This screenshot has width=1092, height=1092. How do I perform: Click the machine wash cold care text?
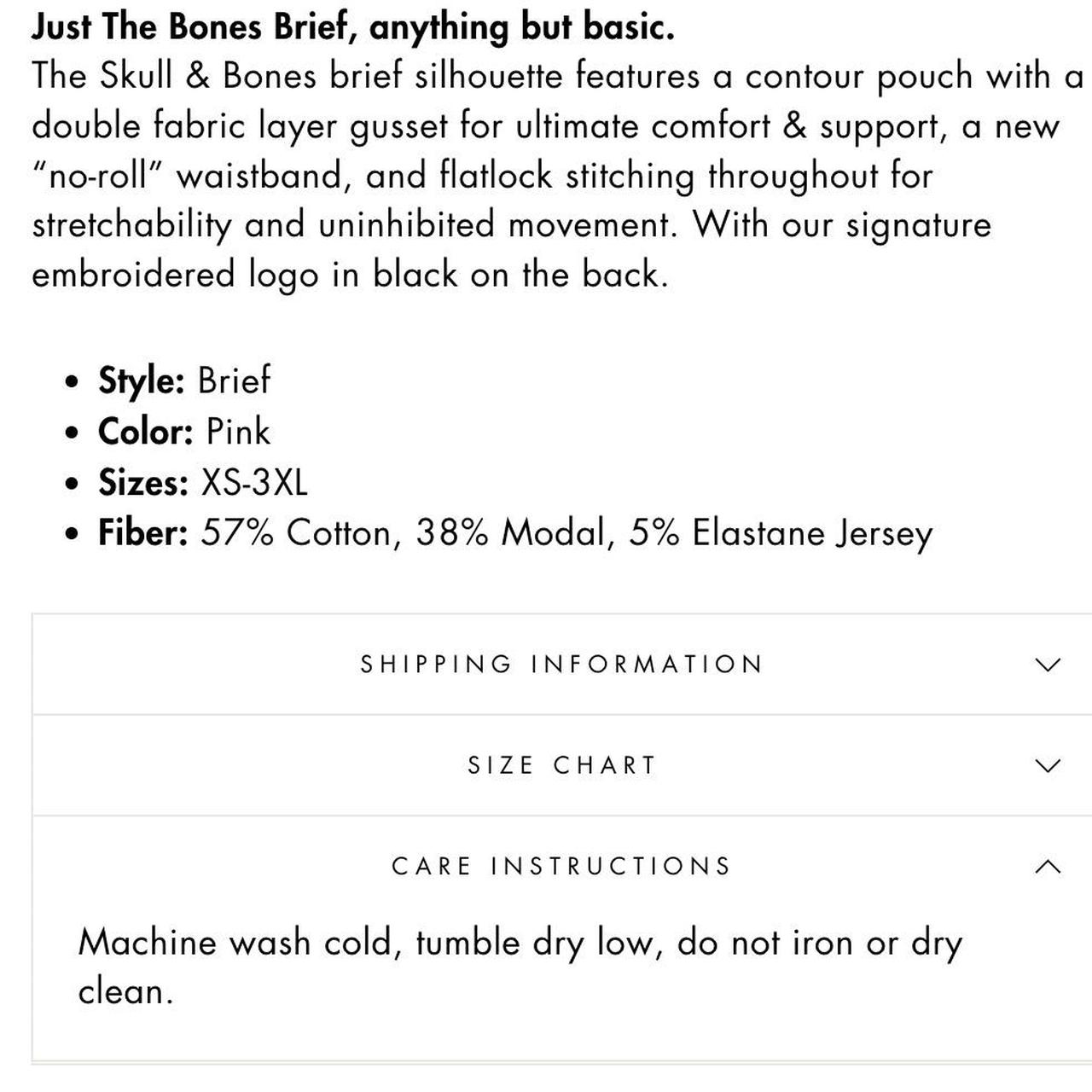click(520, 967)
